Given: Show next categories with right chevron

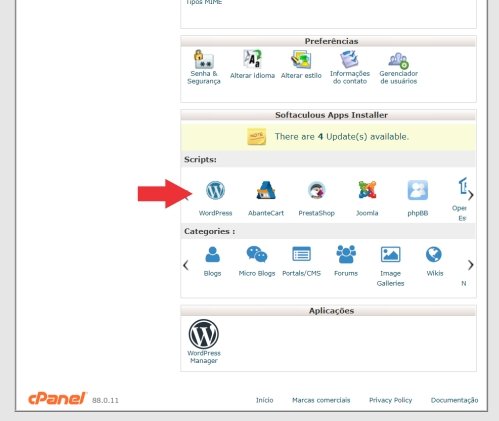Looking at the screenshot, I should pos(471,265).
